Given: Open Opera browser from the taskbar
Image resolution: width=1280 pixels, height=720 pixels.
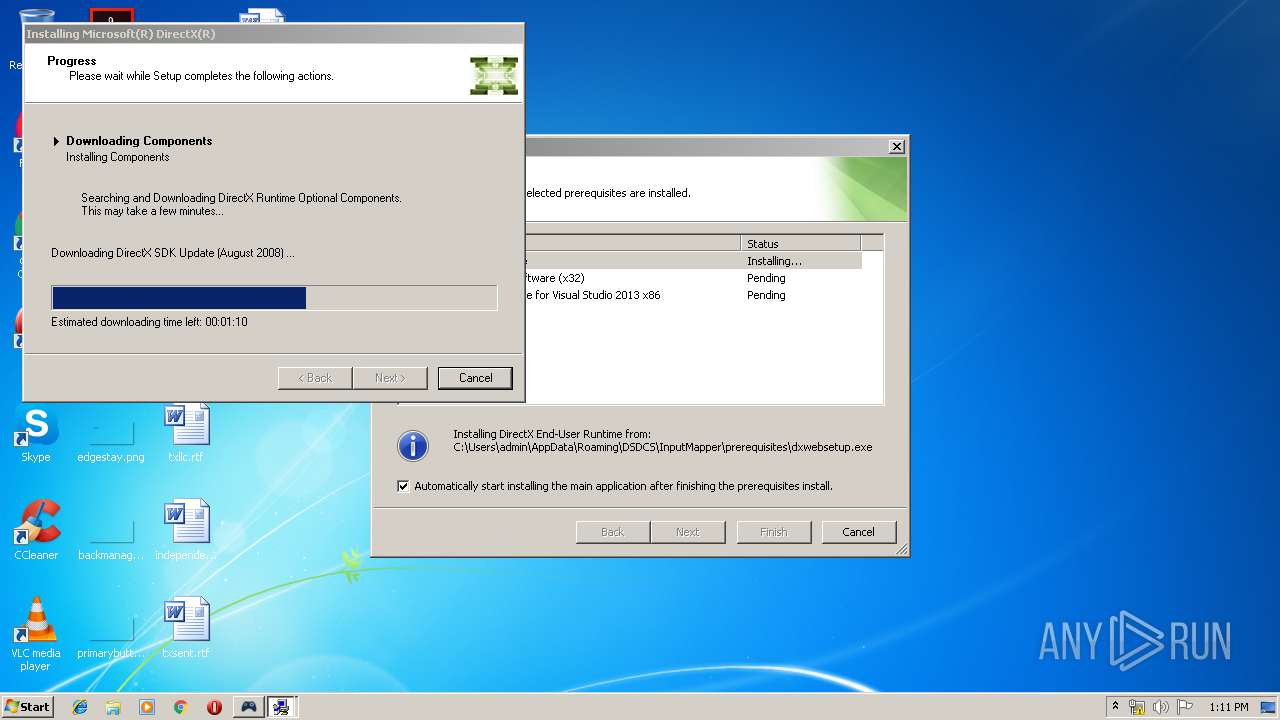Looking at the screenshot, I should [x=214, y=707].
